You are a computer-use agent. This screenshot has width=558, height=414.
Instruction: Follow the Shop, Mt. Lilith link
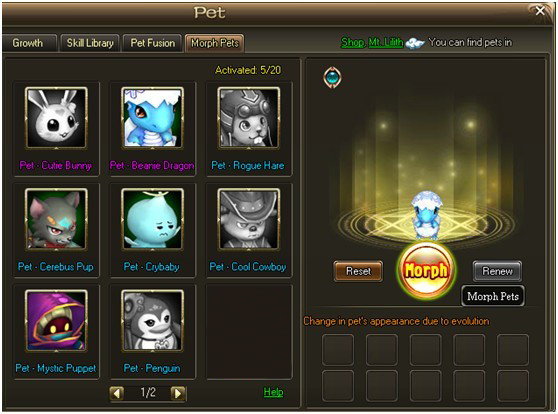pos(372,42)
